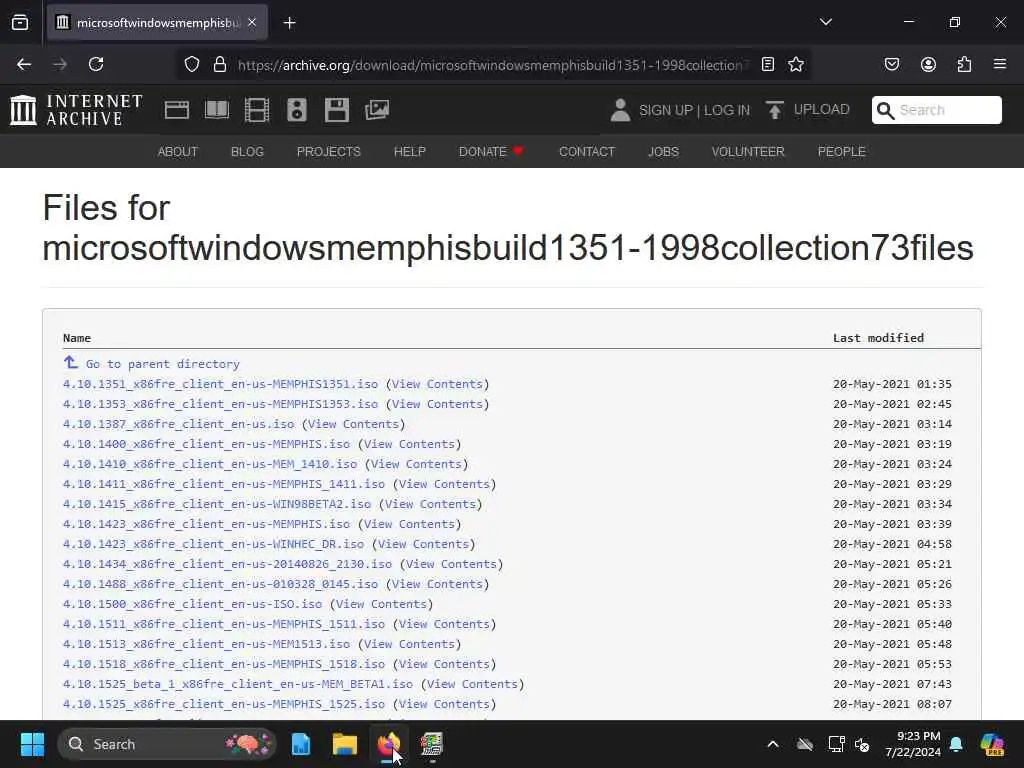The width and height of the screenshot is (1024, 768).
Task: Open the DONATE menu item
Action: coord(491,152)
